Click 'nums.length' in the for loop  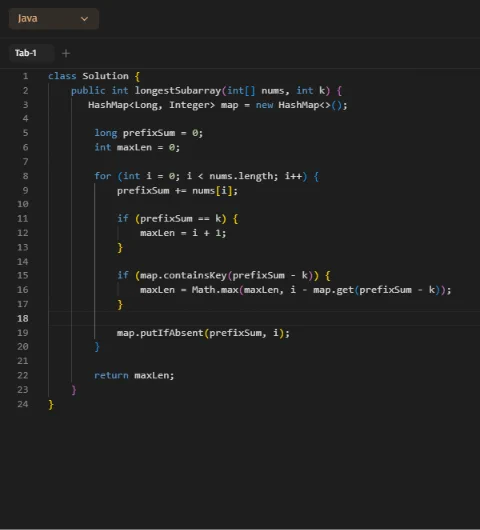[x=241, y=176]
